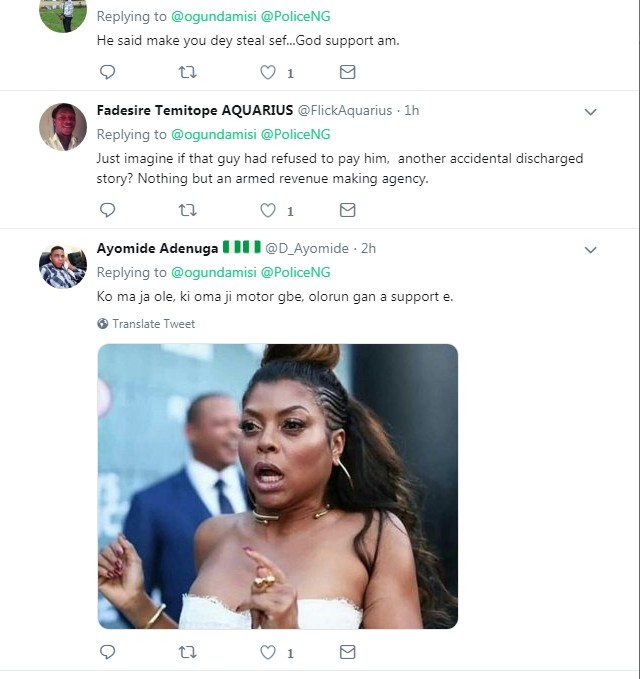Like Fadesire Temitope's tweet
This screenshot has width=640, height=679.
(x=268, y=210)
